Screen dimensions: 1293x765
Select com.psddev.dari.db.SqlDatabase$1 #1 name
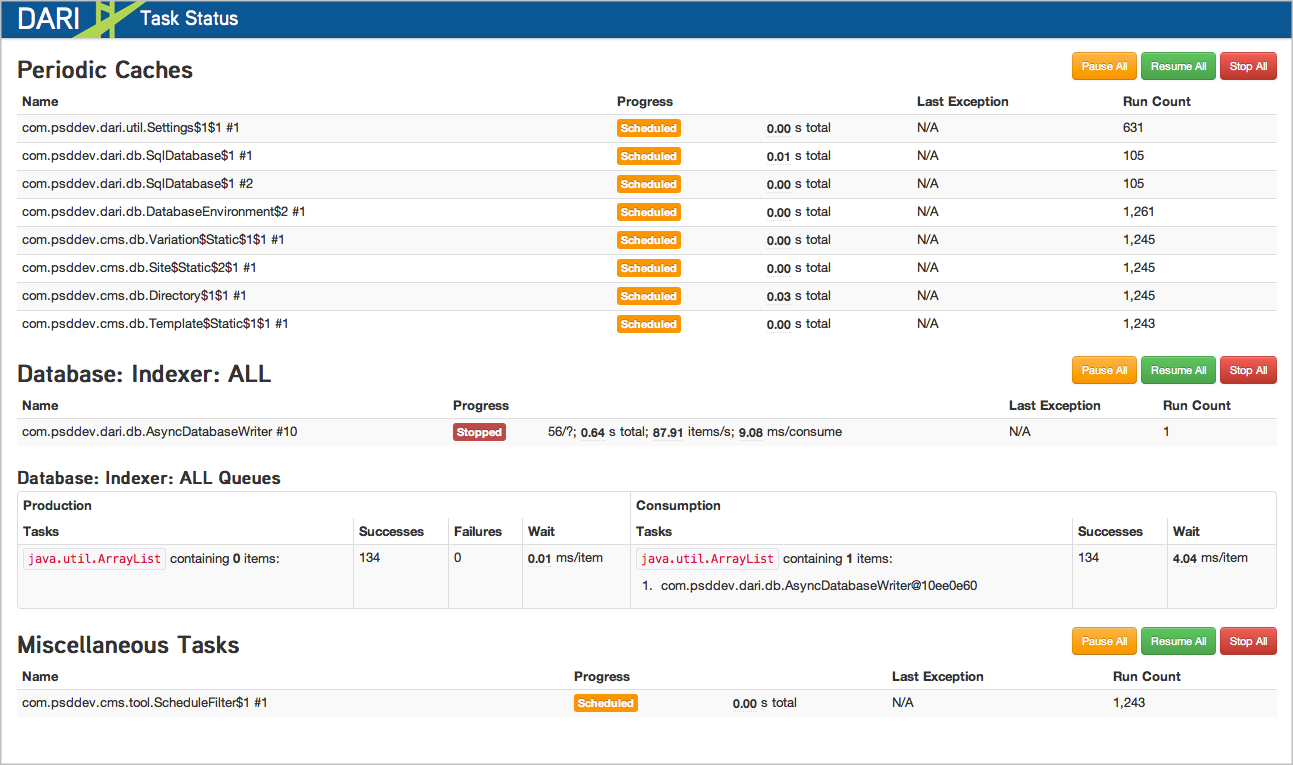click(137, 156)
